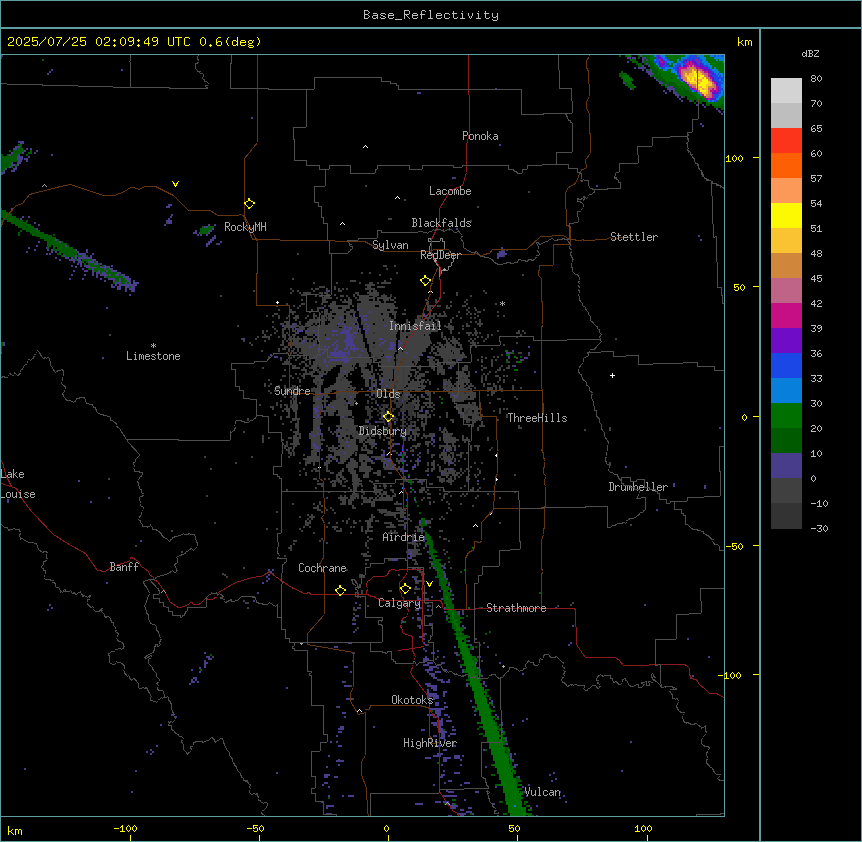
Task: Click the Sylvan label
Action: pos(390,245)
